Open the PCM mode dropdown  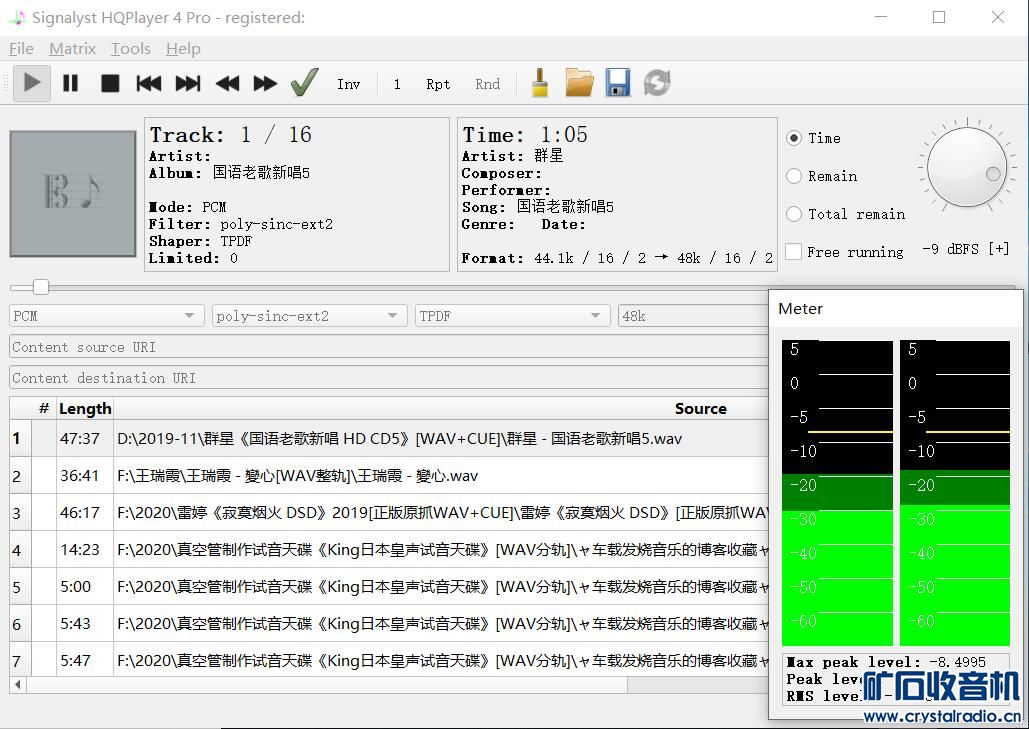pyautogui.click(x=105, y=316)
